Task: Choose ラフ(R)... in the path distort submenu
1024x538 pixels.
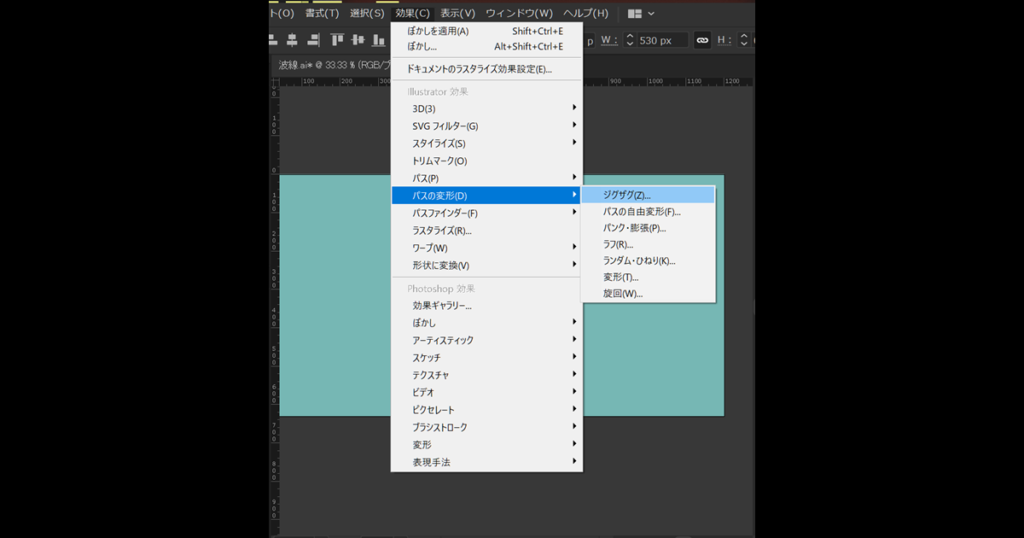Action: [x=618, y=244]
